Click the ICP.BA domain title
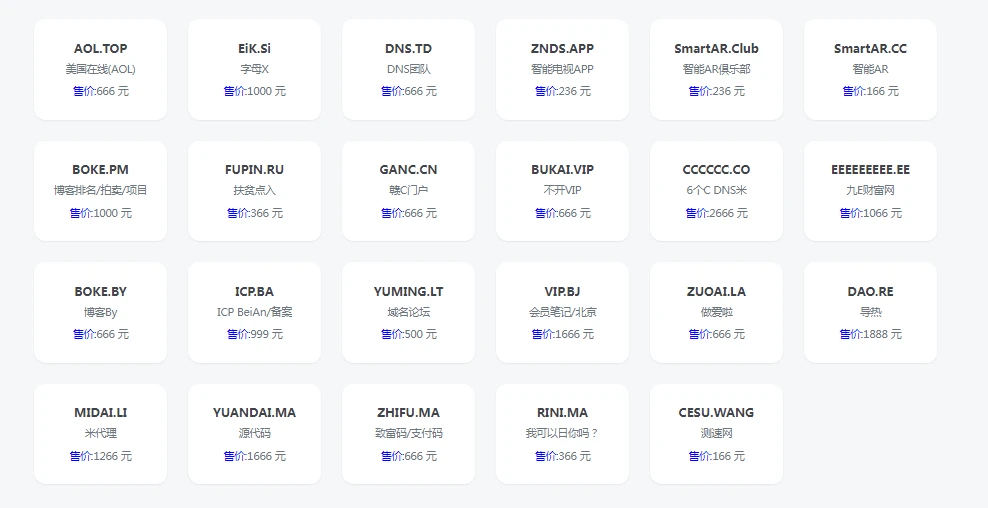The height and width of the screenshot is (508, 988). [254, 292]
